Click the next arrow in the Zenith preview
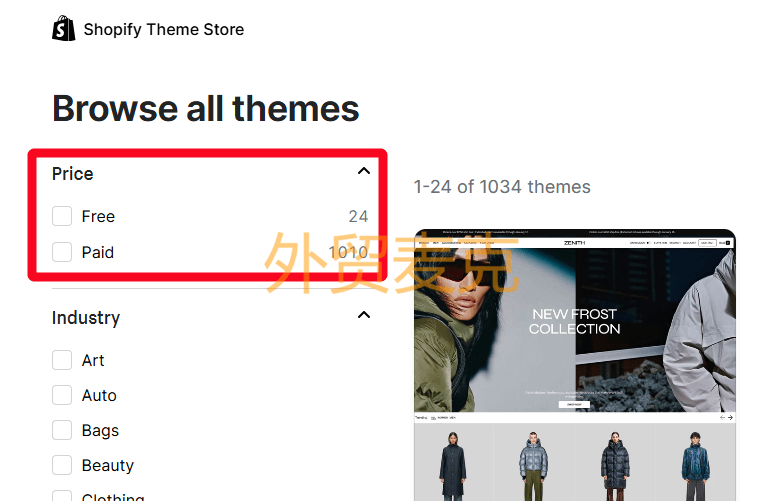Viewport: 766px width, 501px height. tap(731, 417)
